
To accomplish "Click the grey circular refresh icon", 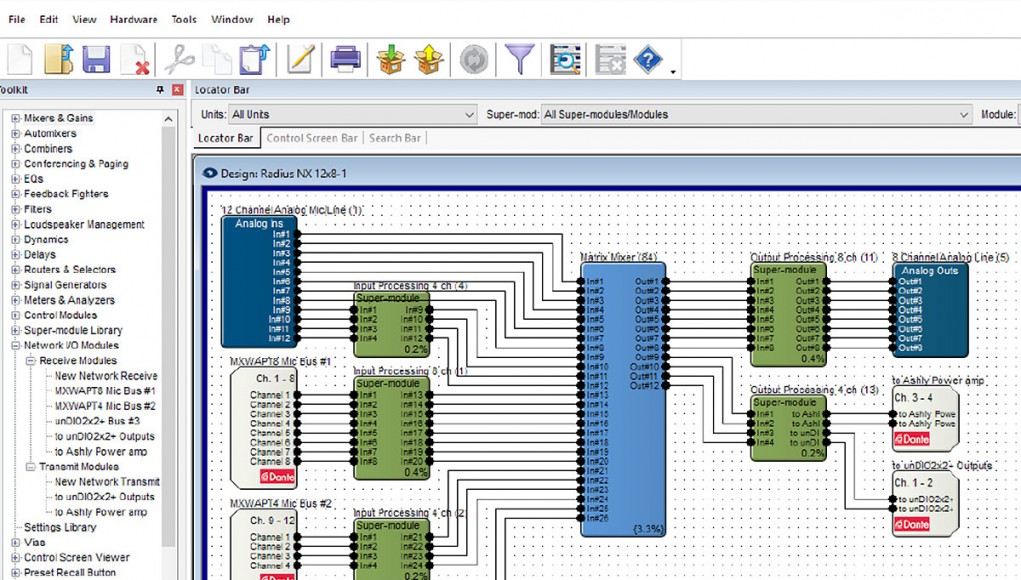I will [473, 59].
